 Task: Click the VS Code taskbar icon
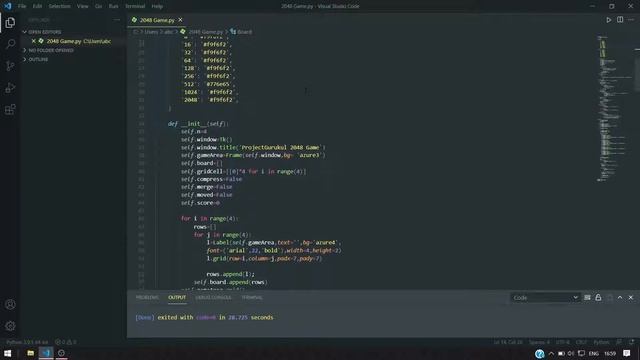(46, 353)
